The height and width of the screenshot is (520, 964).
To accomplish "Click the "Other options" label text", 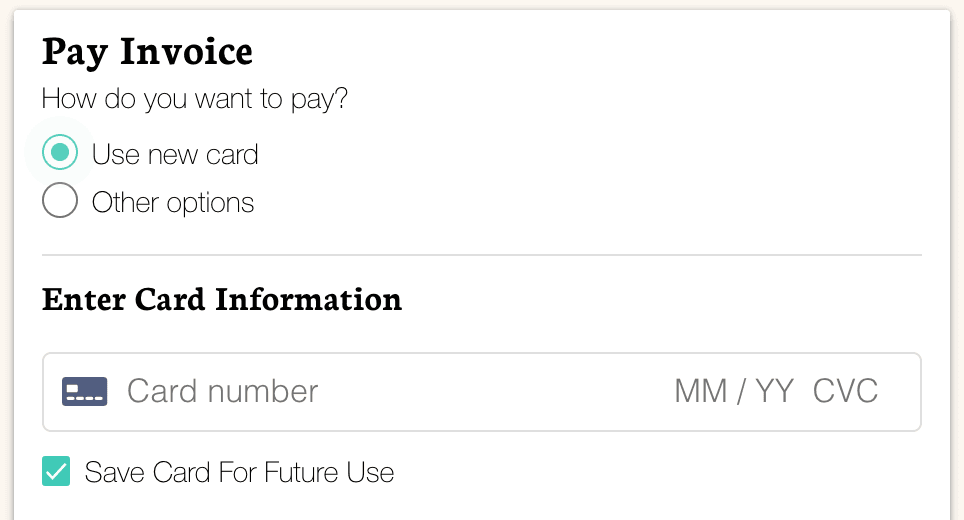I will pyautogui.click(x=173, y=202).
